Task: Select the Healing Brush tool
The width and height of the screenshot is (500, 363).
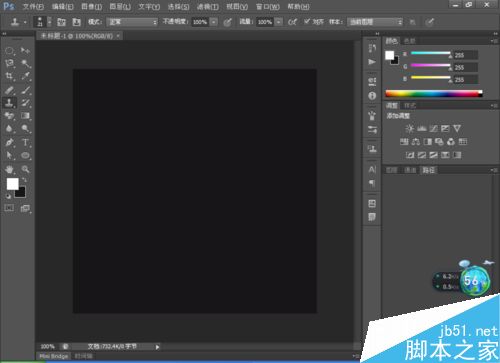Action: pos(9,90)
